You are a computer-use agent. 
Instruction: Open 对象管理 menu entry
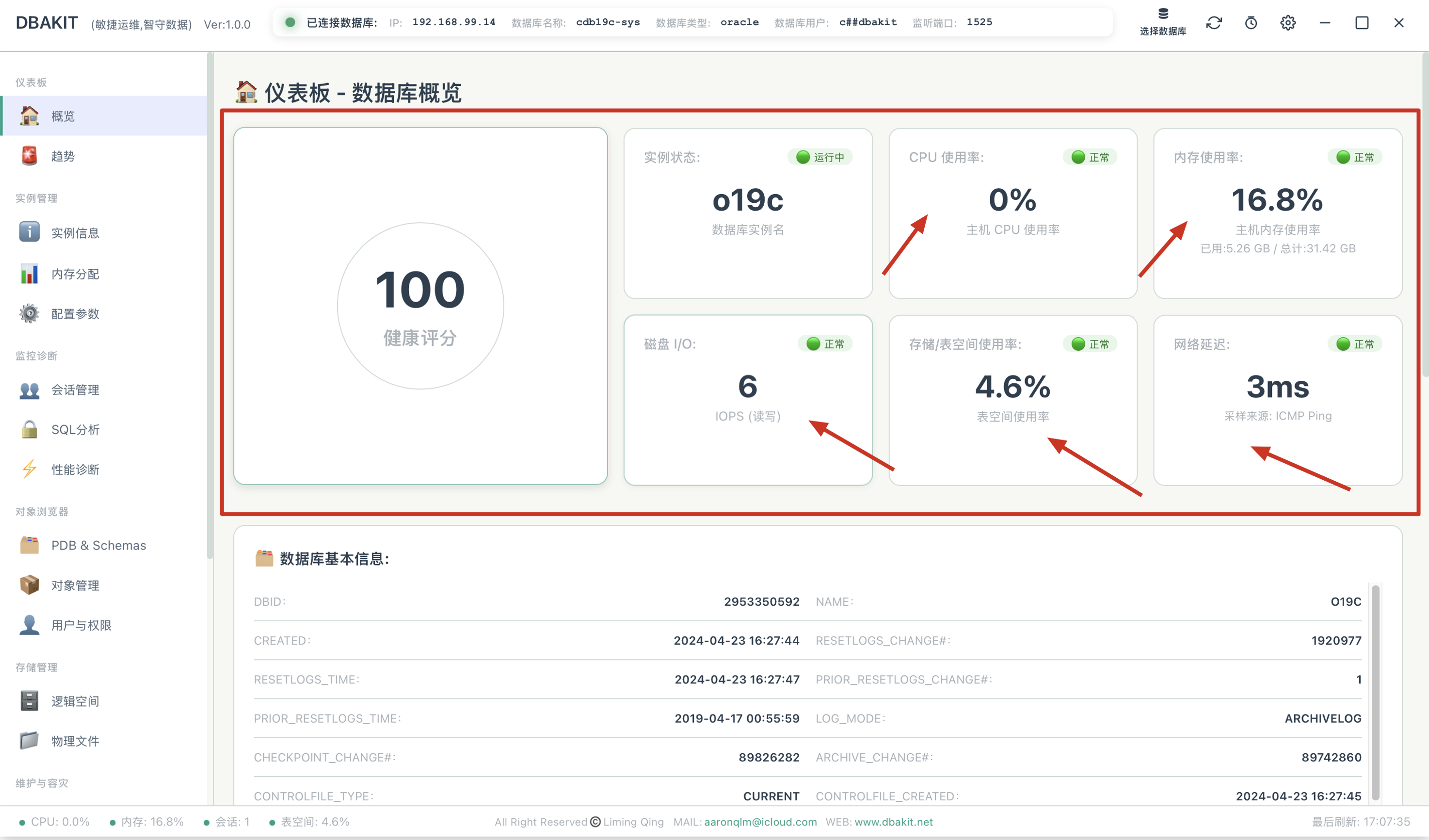coord(104,585)
